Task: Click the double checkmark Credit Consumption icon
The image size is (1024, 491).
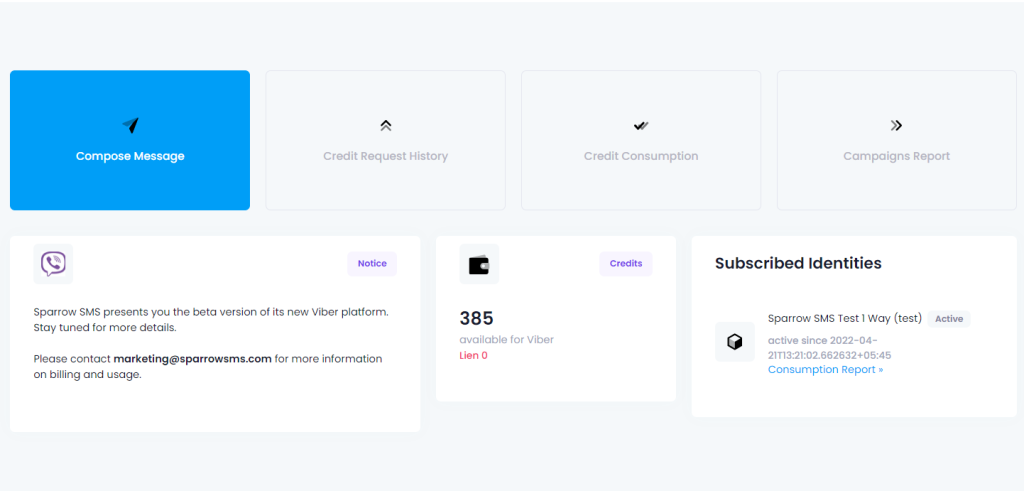Action: (641, 126)
